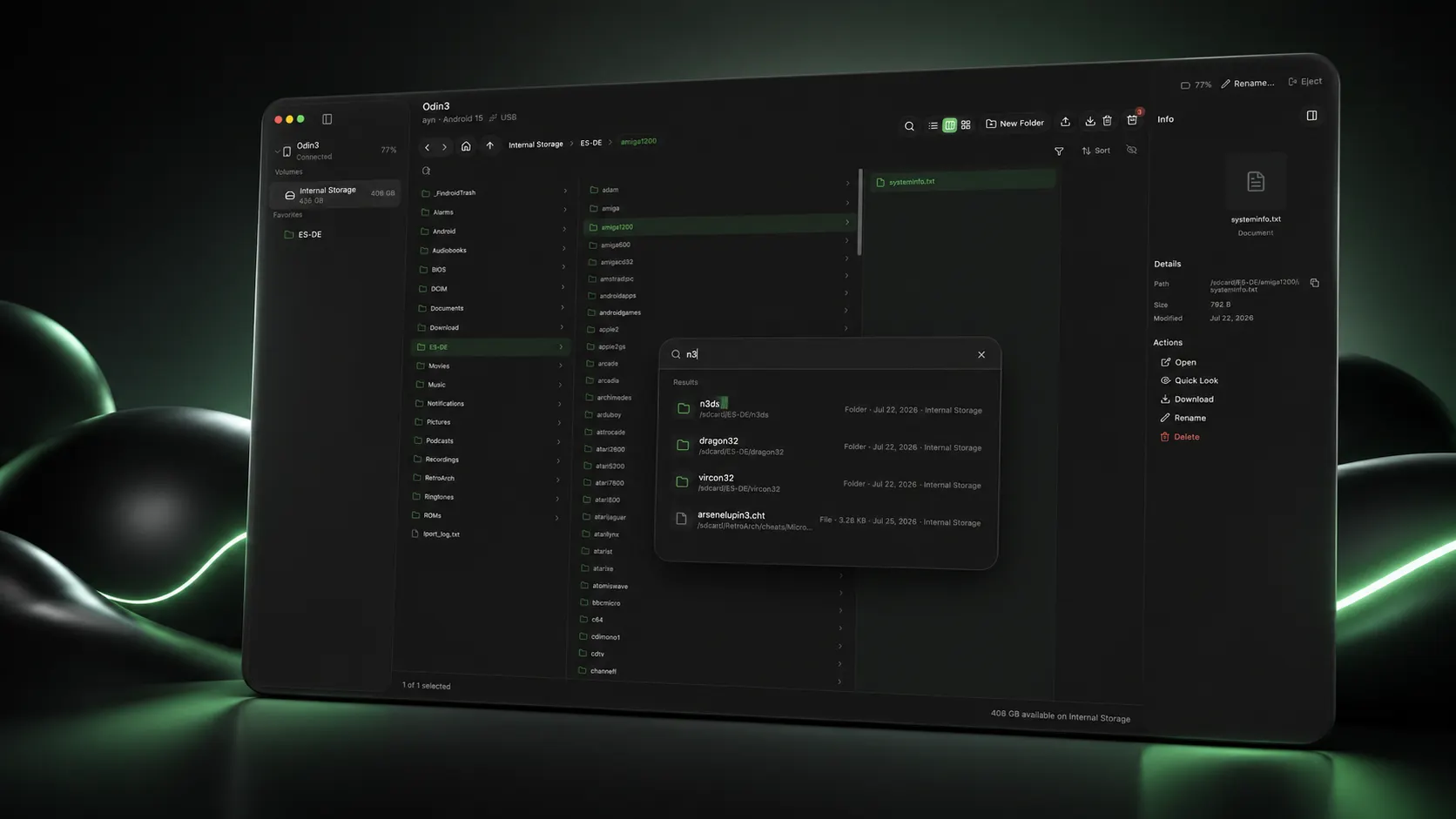The image size is (1456, 819).
Task: Click Internal Storage breadcrumb
Action: 536,144
